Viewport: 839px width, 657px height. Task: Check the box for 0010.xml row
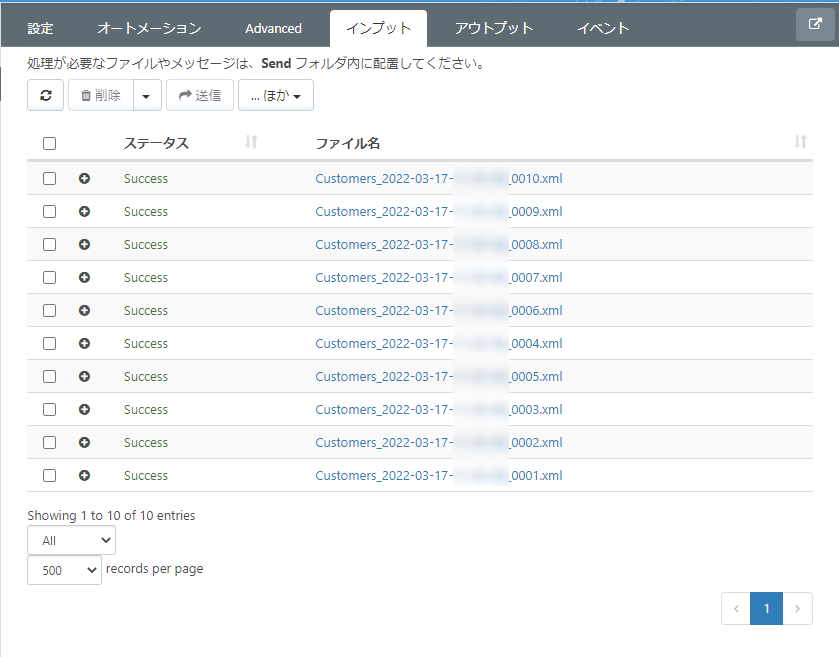pos(49,179)
